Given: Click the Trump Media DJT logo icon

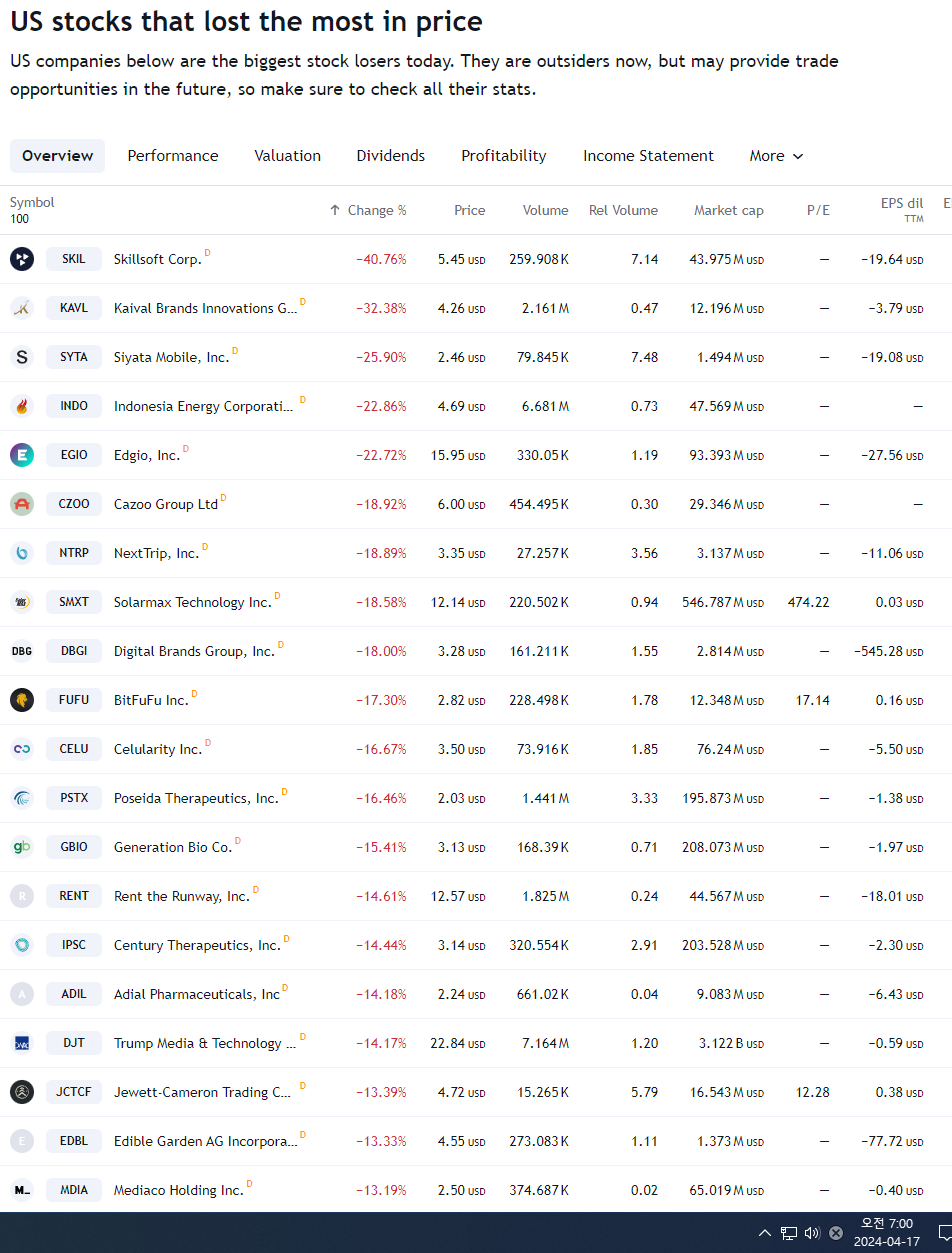Looking at the screenshot, I should pos(22,1043).
